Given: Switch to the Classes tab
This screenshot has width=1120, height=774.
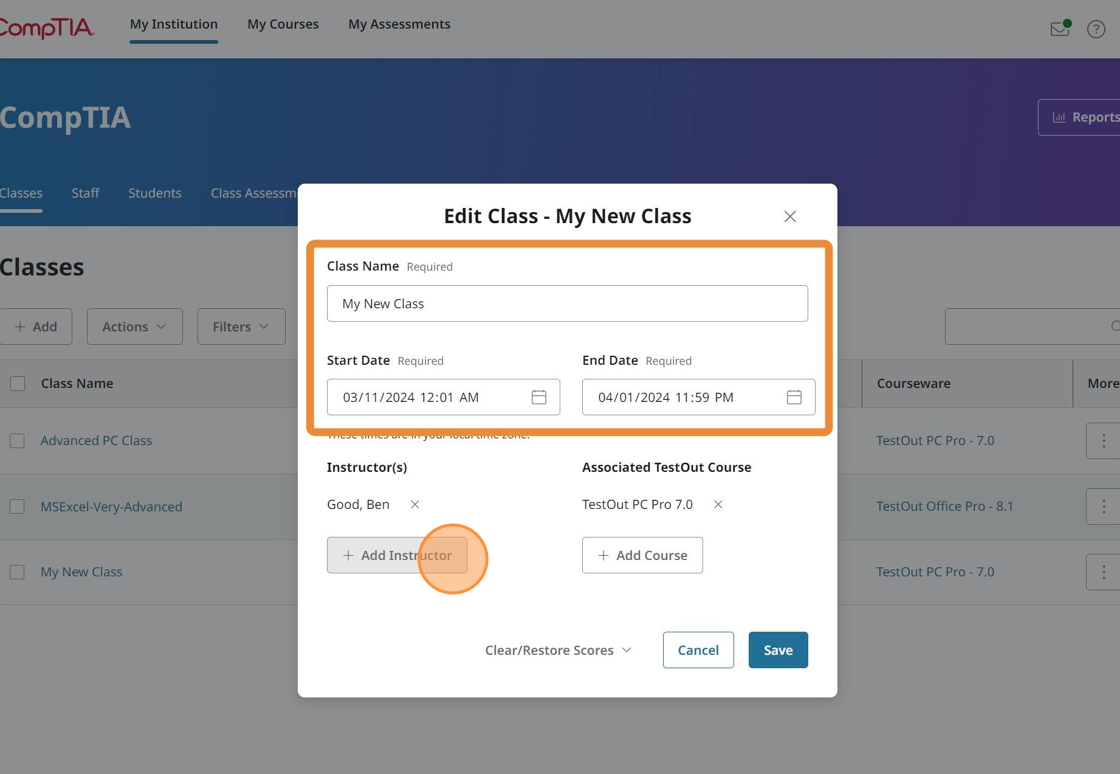Looking at the screenshot, I should click(21, 193).
